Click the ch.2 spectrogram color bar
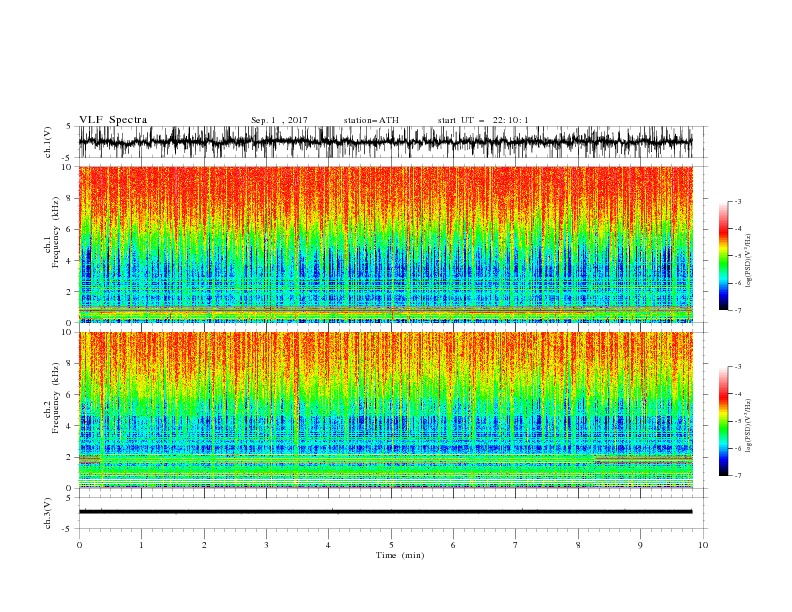Image resolution: width=792 pixels, height=612 pixels. pyautogui.click(x=724, y=421)
